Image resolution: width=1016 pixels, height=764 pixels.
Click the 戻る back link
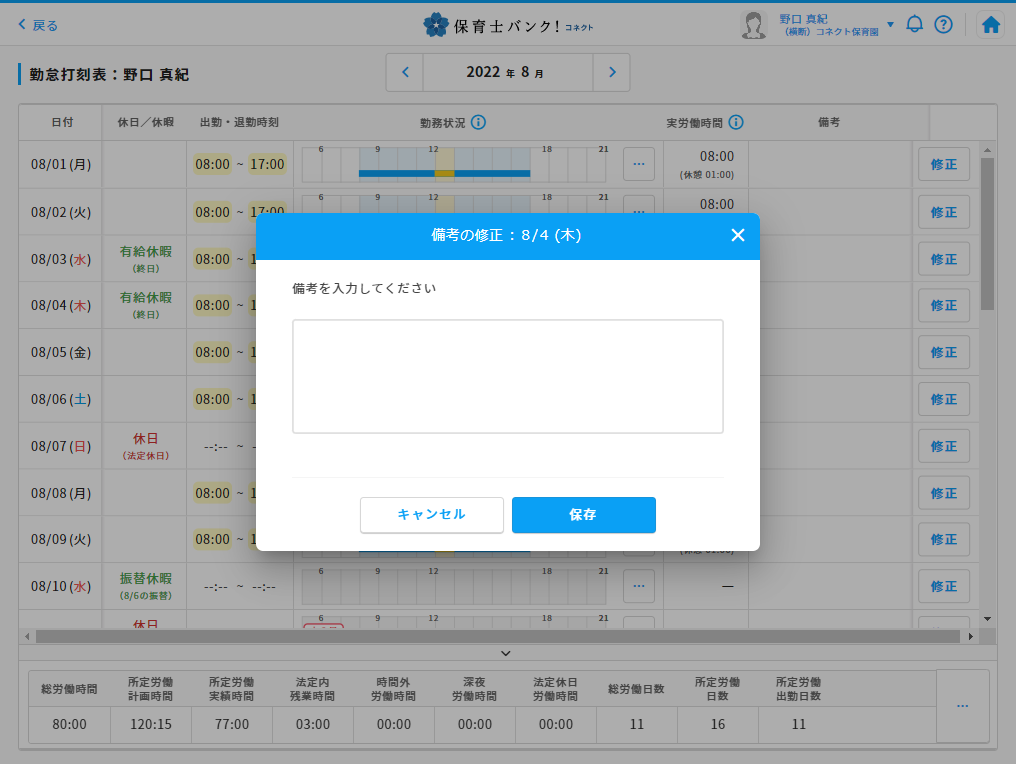(39, 25)
